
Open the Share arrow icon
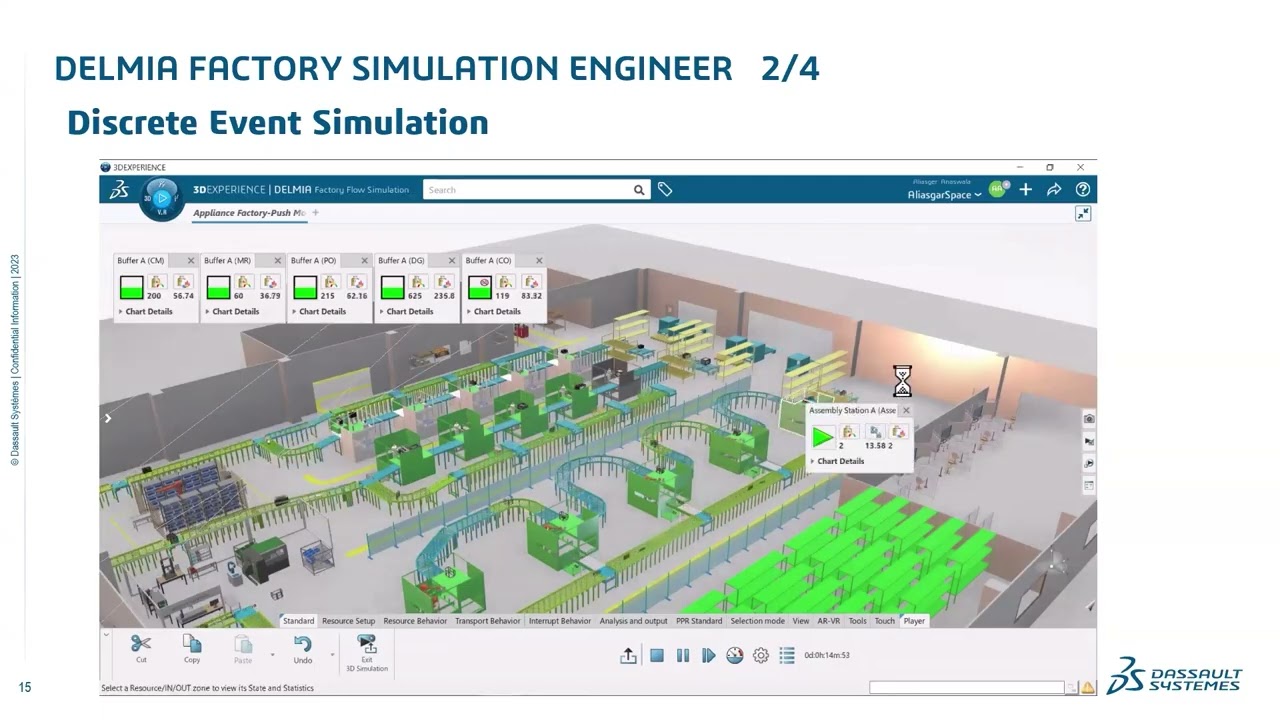[1054, 189]
